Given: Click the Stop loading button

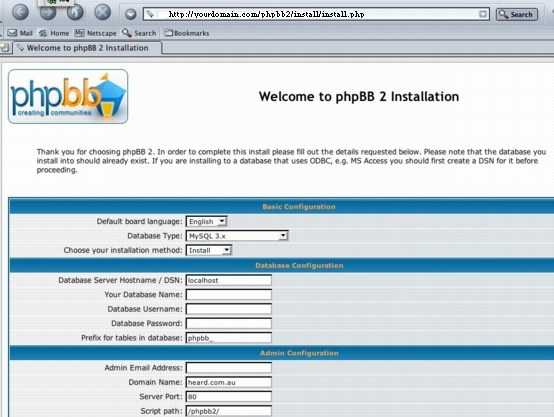Looking at the screenshot, I should click(102, 12).
